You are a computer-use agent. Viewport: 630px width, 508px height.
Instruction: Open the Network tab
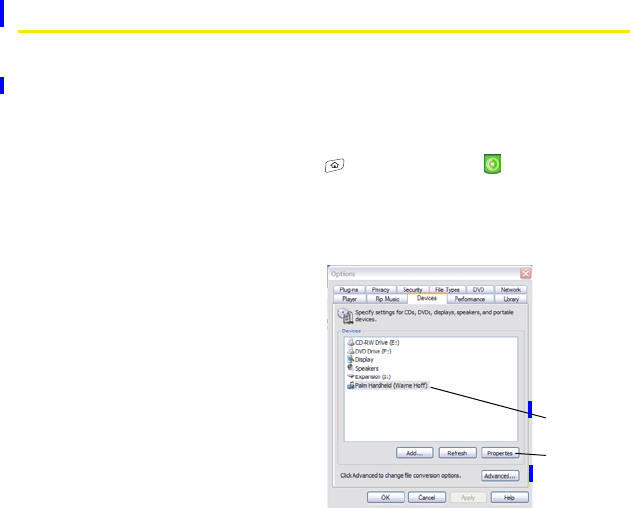coord(511,289)
